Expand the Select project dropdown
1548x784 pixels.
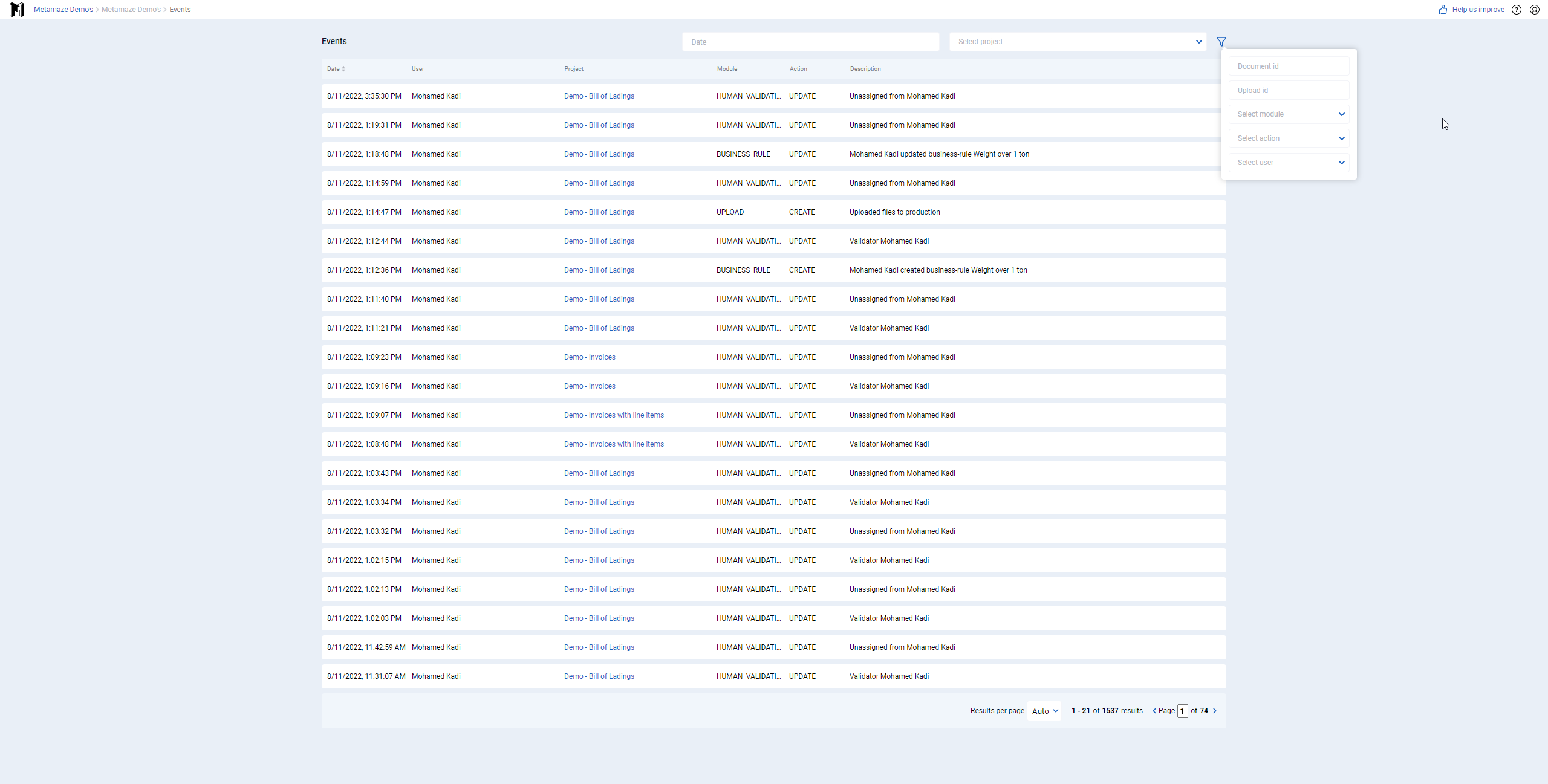1078,42
